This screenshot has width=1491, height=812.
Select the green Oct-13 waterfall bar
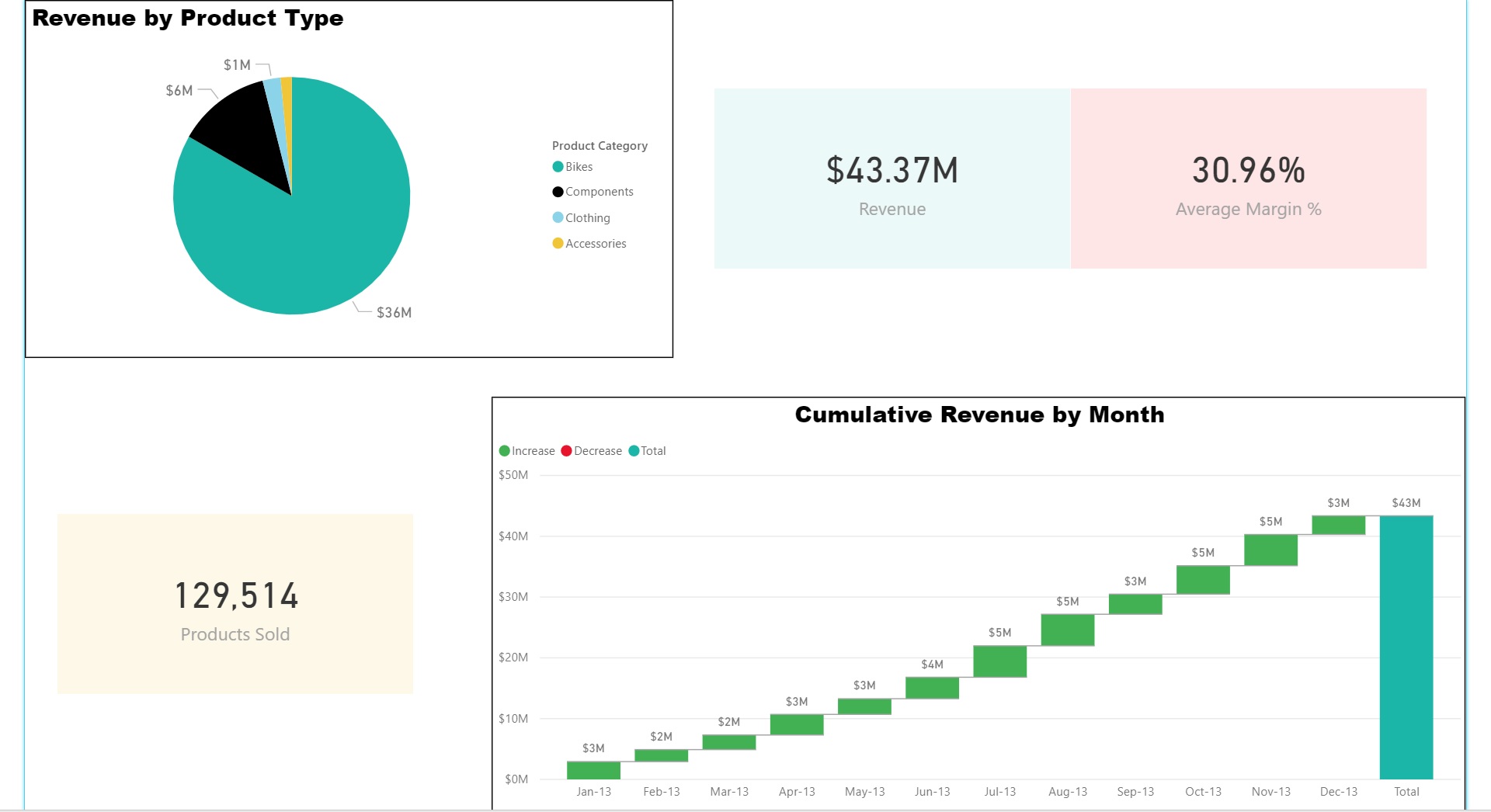coord(1204,580)
